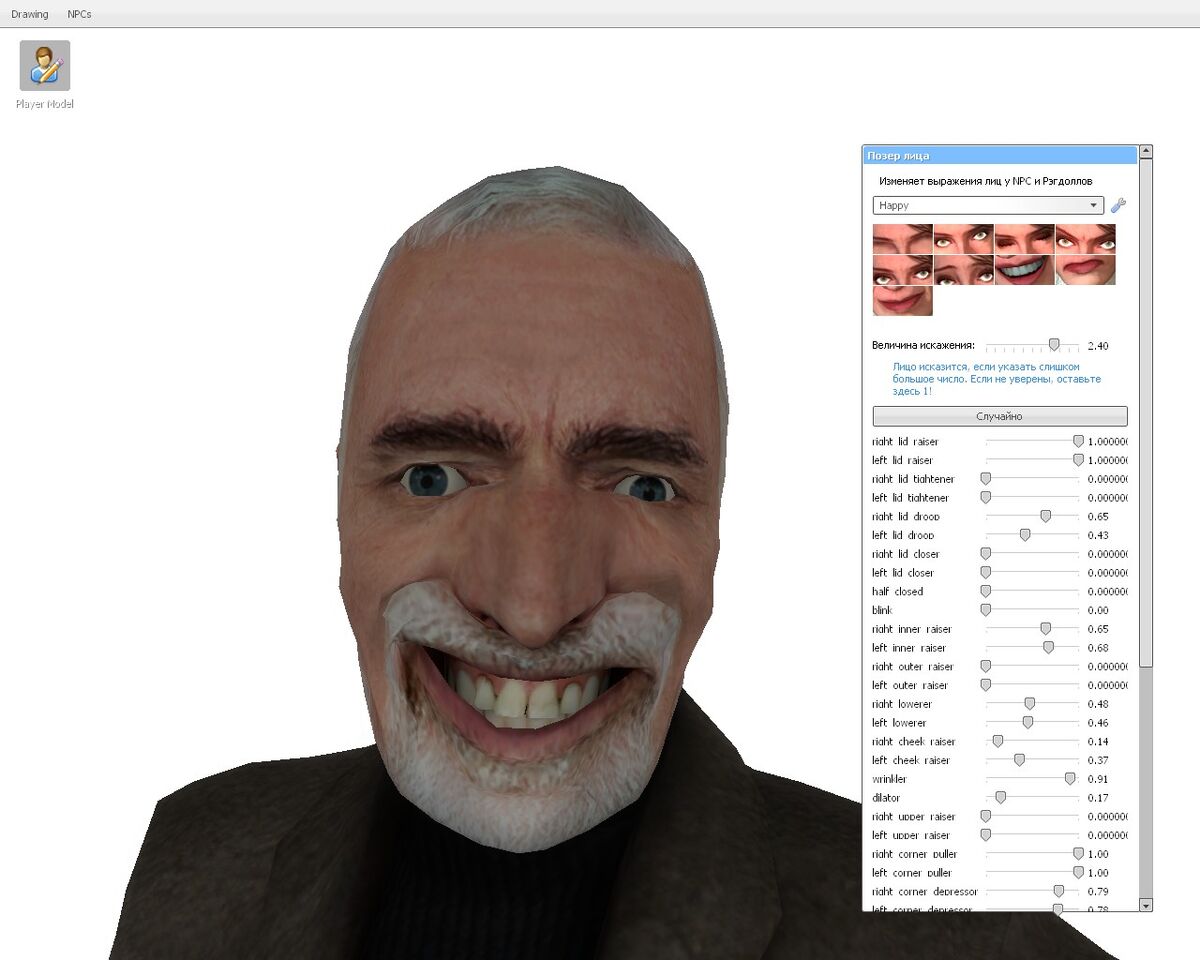Click the Позер лица panel title bar

click(x=1000, y=155)
